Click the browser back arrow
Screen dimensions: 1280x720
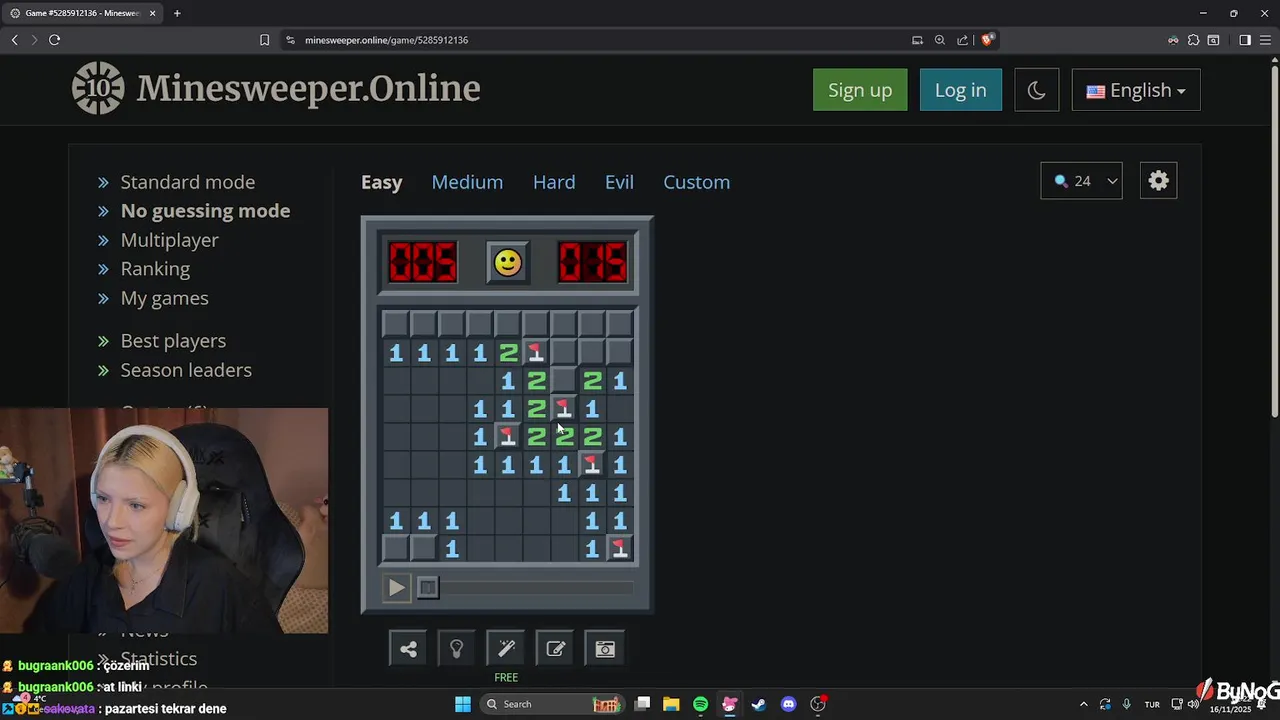[15, 40]
